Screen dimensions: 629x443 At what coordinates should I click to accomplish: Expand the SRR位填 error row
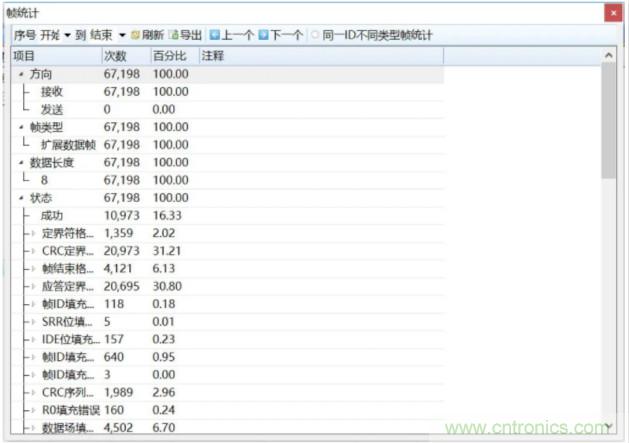click(x=32, y=322)
